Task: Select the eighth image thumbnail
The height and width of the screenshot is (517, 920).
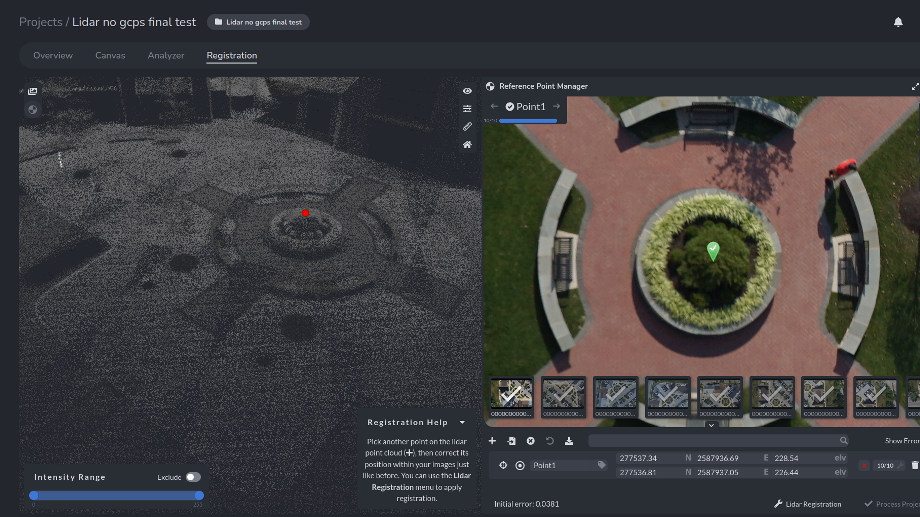Action: 875,397
